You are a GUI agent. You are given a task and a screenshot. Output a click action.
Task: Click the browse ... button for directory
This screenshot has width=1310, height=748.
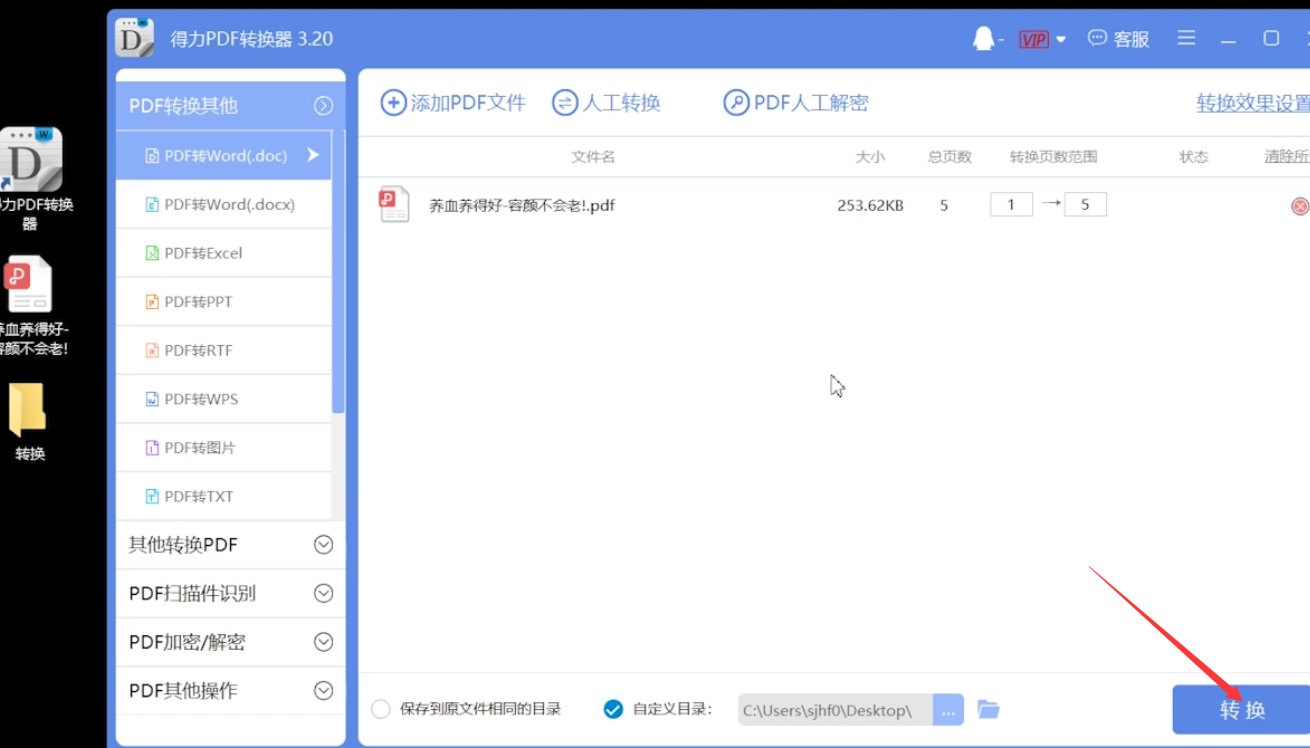tap(948, 710)
